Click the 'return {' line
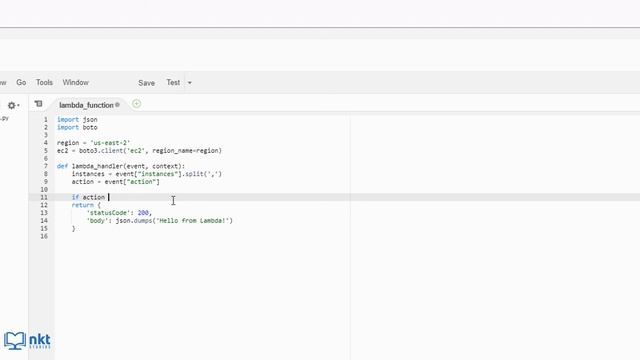 (86, 205)
